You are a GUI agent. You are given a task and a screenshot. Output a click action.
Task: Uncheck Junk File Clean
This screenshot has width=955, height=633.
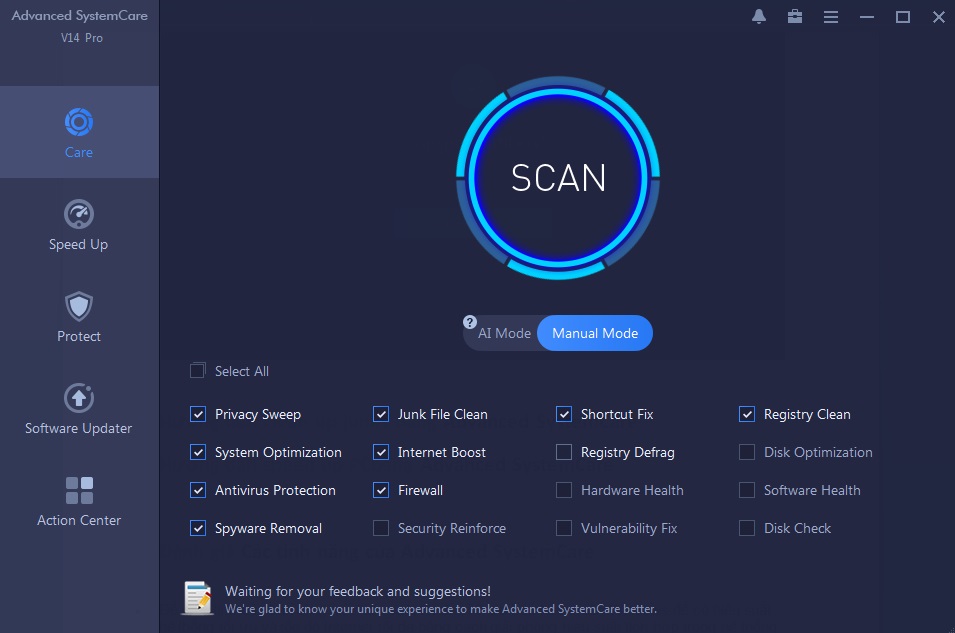[x=381, y=414]
